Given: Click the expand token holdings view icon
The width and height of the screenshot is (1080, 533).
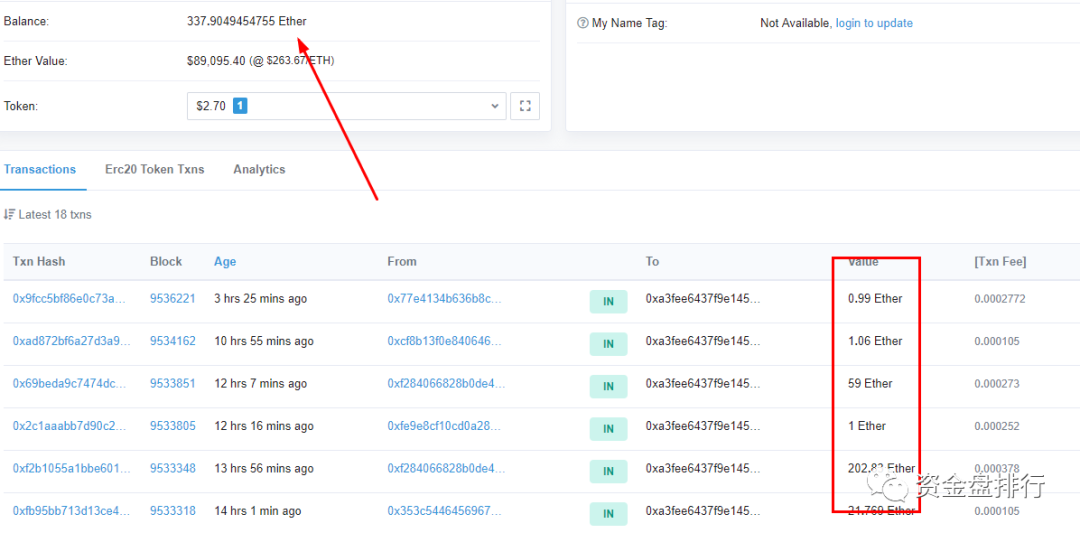Looking at the screenshot, I should pyautogui.click(x=525, y=106).
